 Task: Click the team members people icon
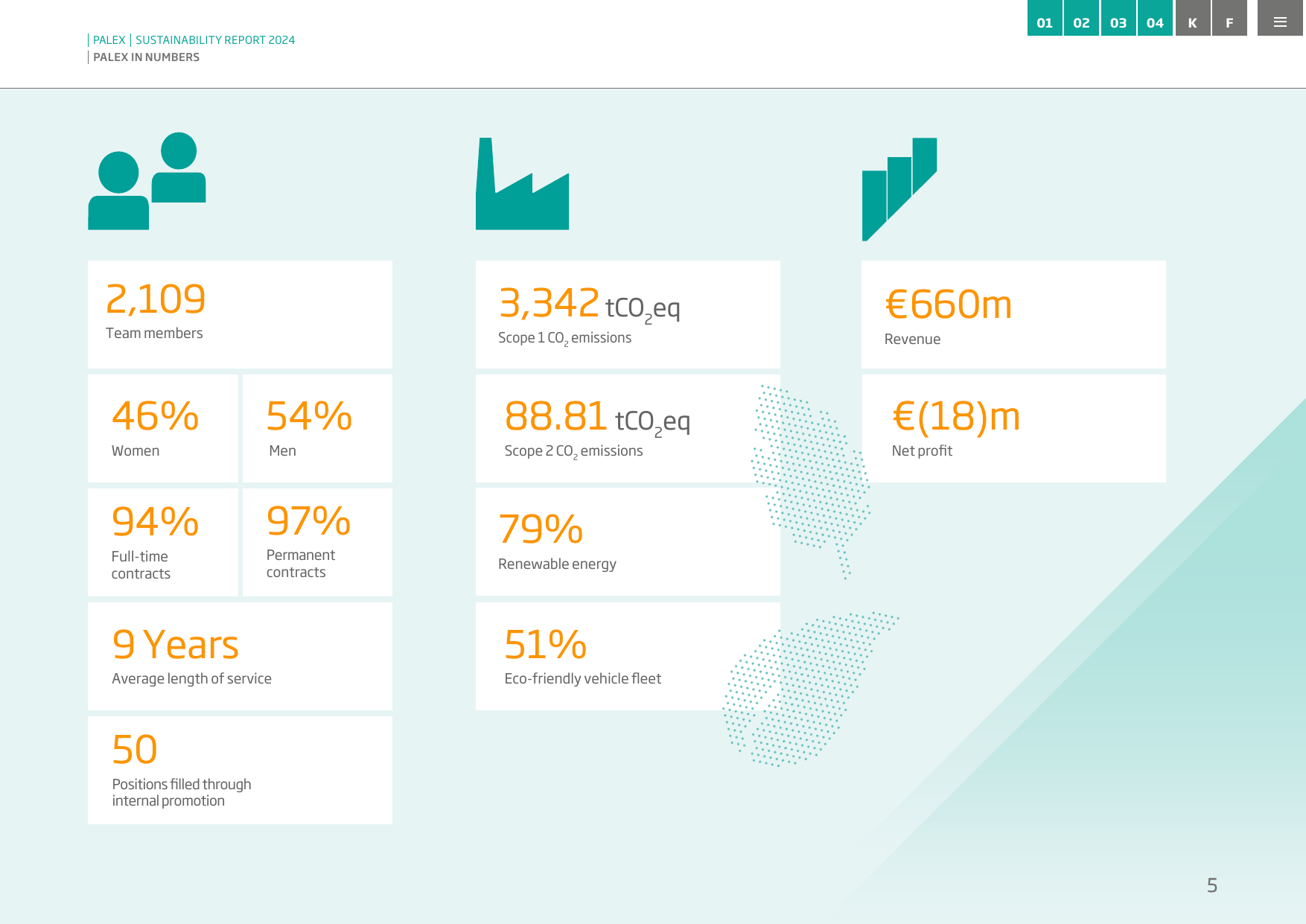(x=147, y=181)
